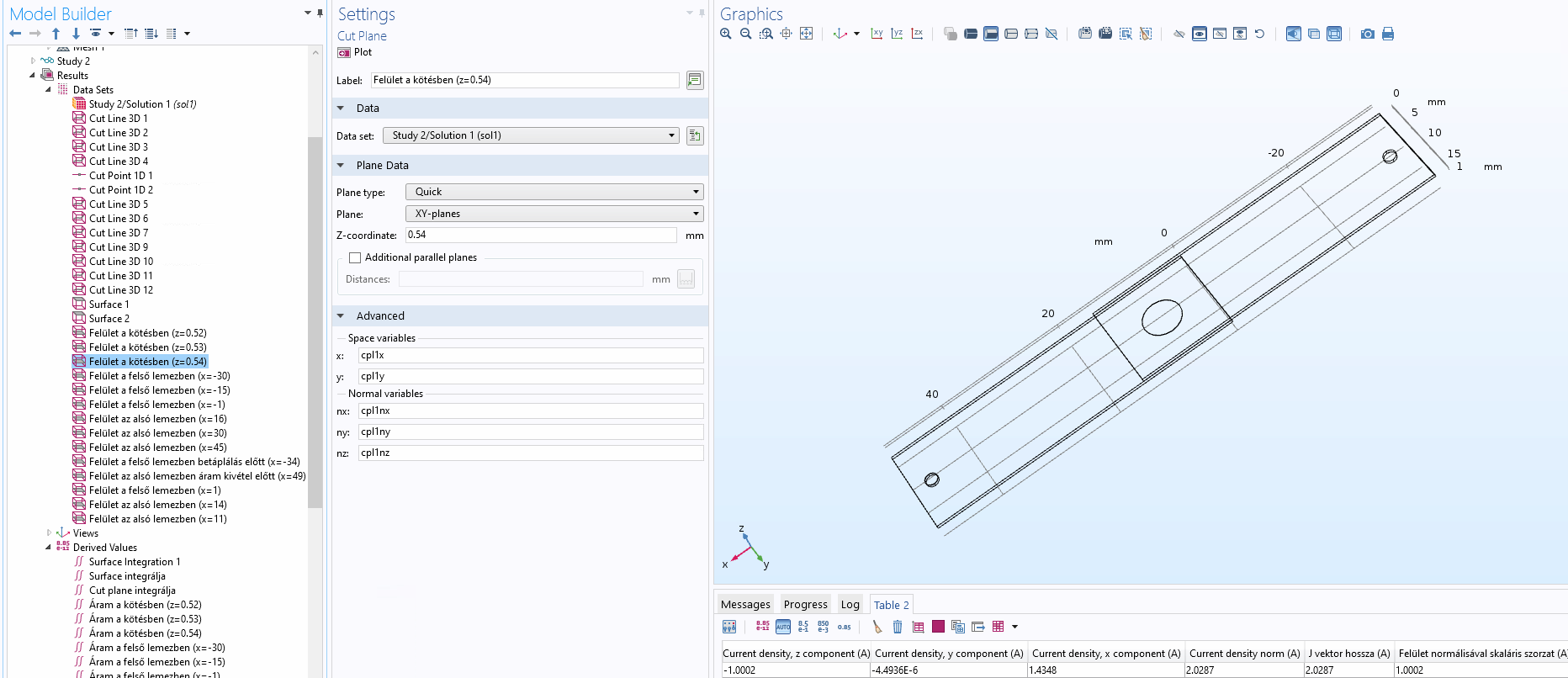Toggle the highlighted selection-mode button in Graphics
1568x678 pixels.
pos(991,34)
